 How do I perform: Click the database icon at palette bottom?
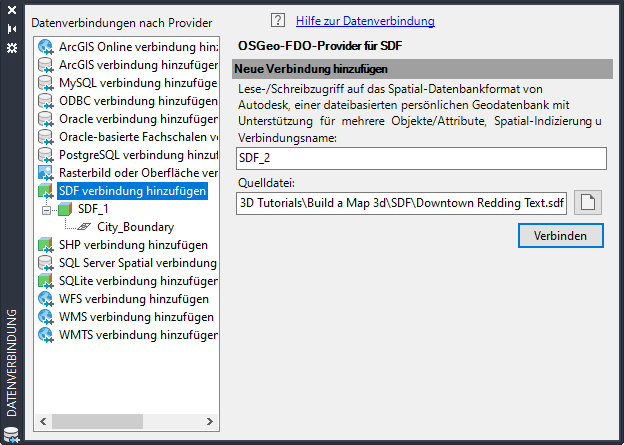[11, 435]
